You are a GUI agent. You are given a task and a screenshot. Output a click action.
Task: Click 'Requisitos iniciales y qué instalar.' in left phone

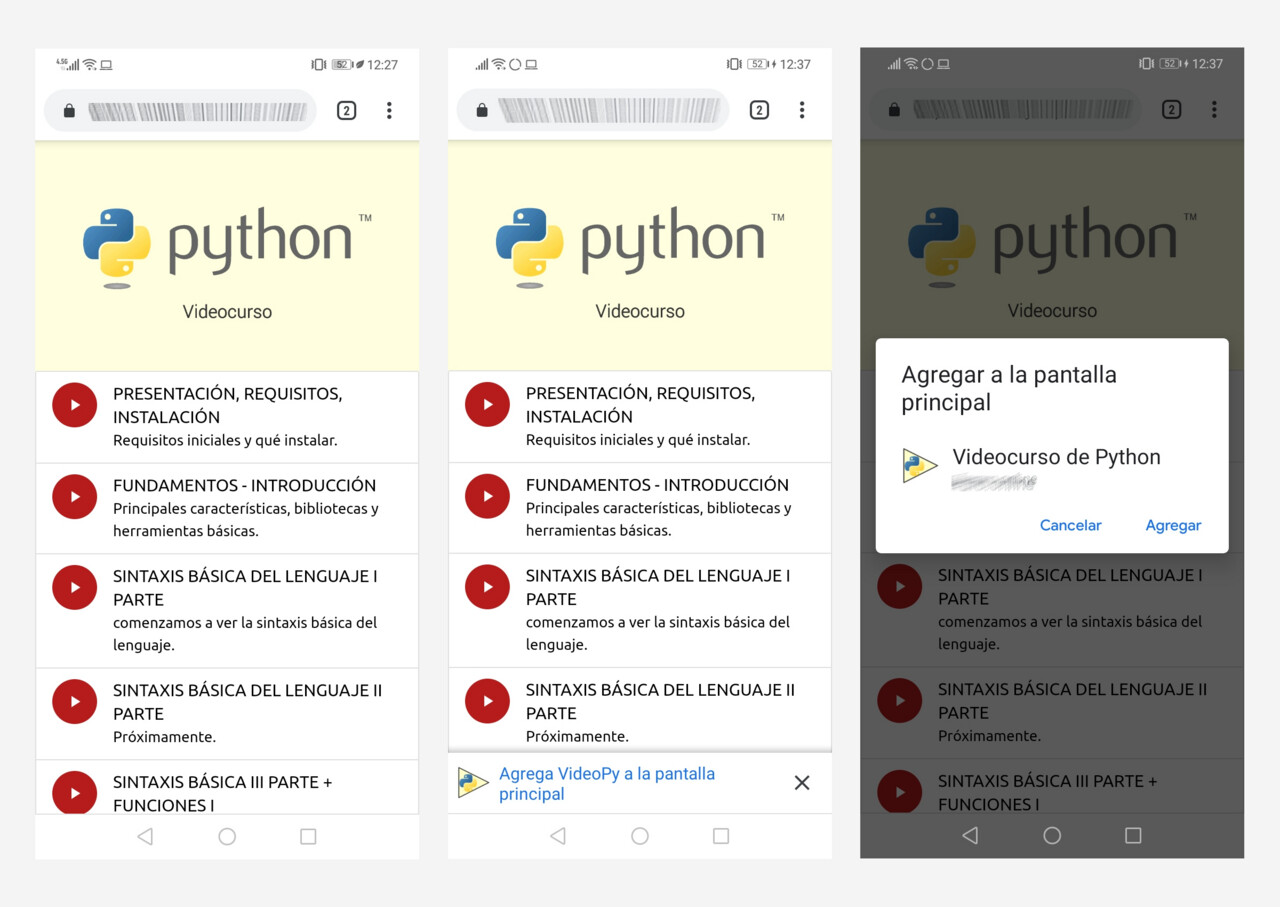(x=225, y=440)
